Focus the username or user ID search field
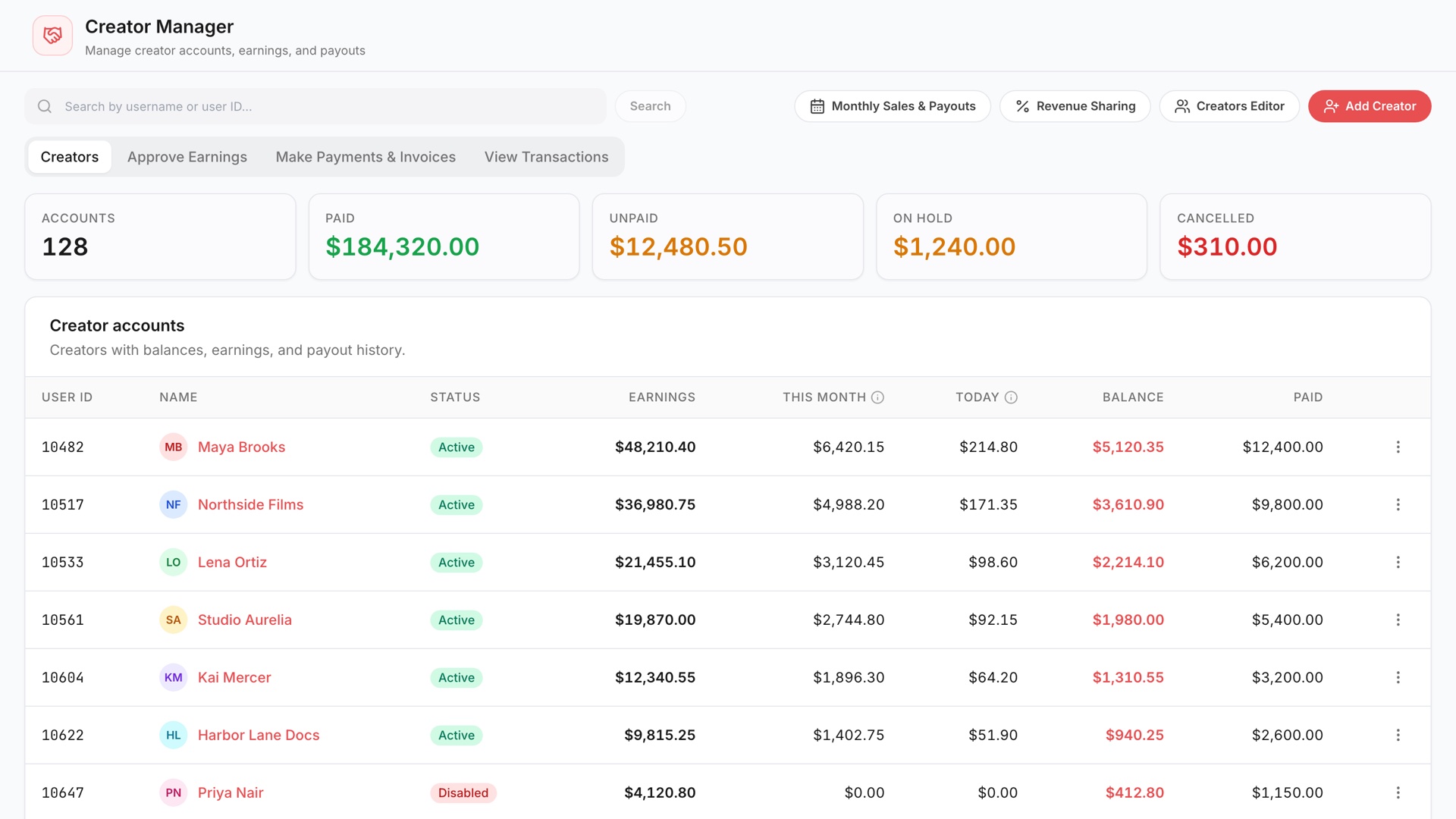1456x819 pixels. [315, 106]
